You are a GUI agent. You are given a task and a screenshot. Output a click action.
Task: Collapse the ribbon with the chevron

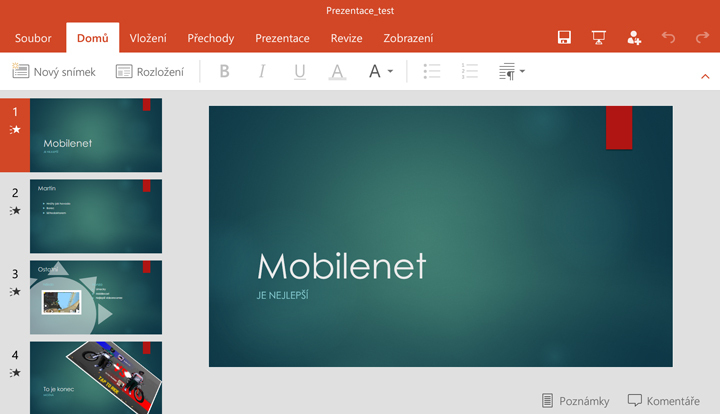(x=705, y=77)
